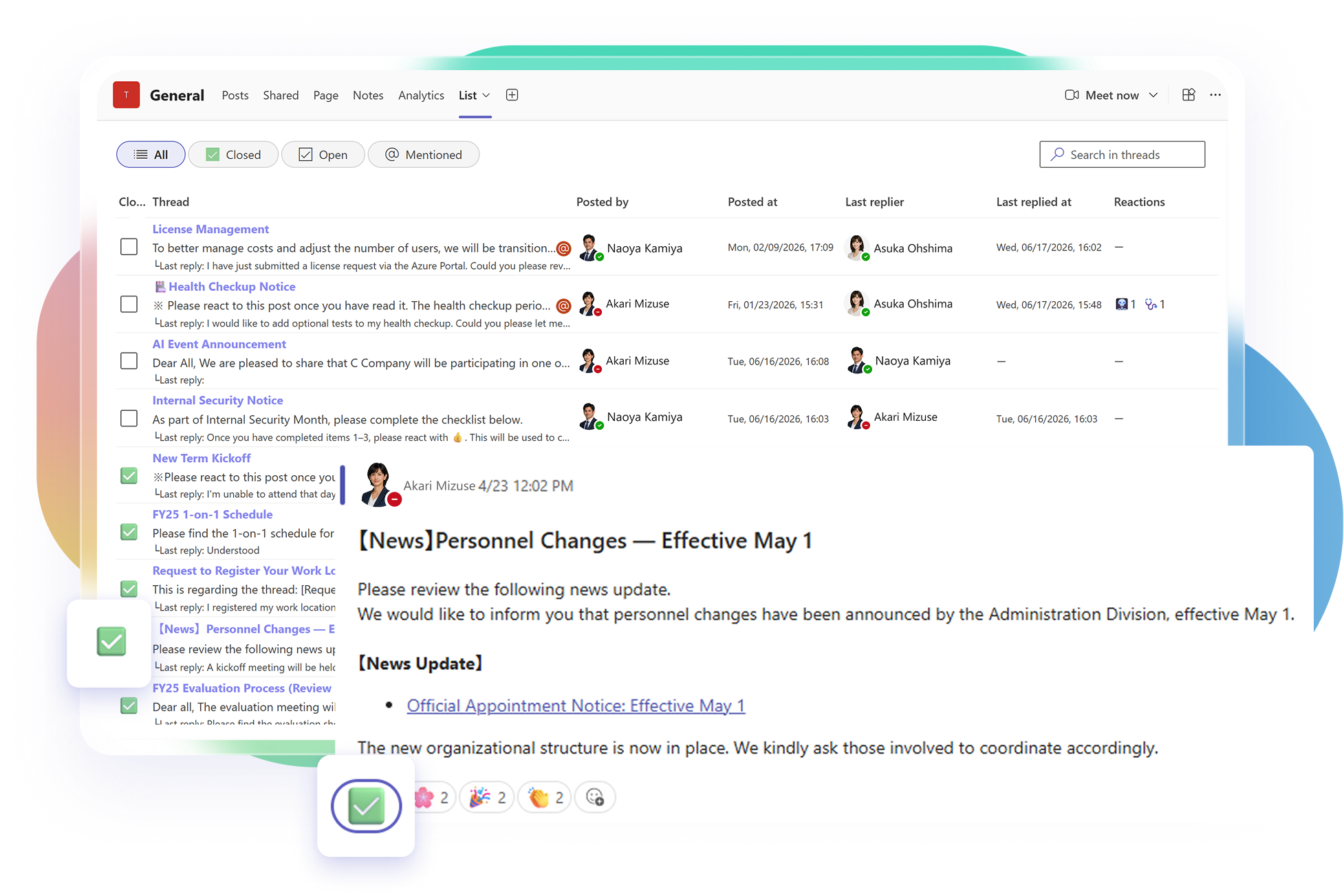This screenshot has height=896, width=1344.
Task: Check the License Management thread checkbox
Action: click(x=129, y=247)
